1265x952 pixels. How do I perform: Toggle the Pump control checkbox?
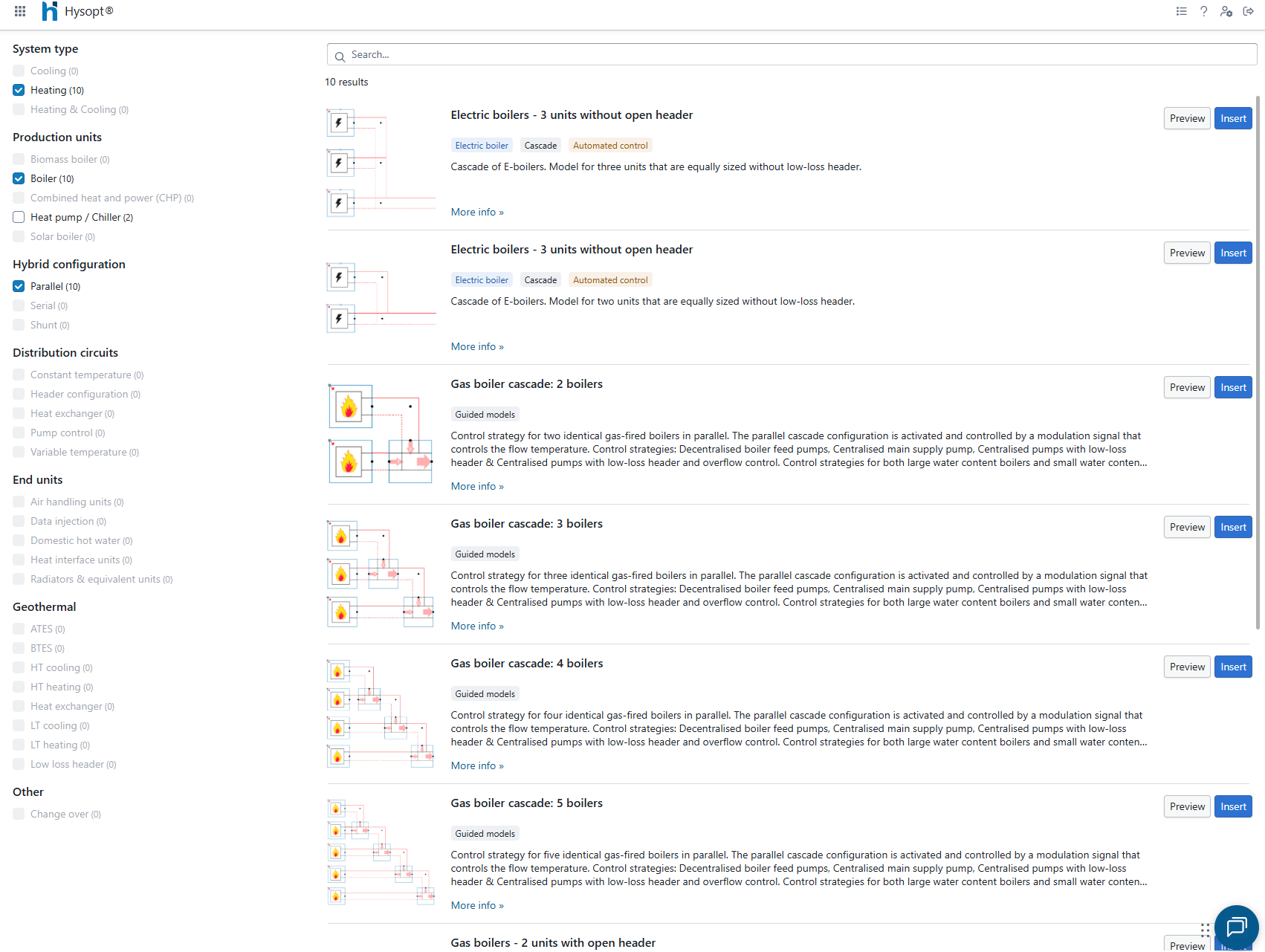19,433
